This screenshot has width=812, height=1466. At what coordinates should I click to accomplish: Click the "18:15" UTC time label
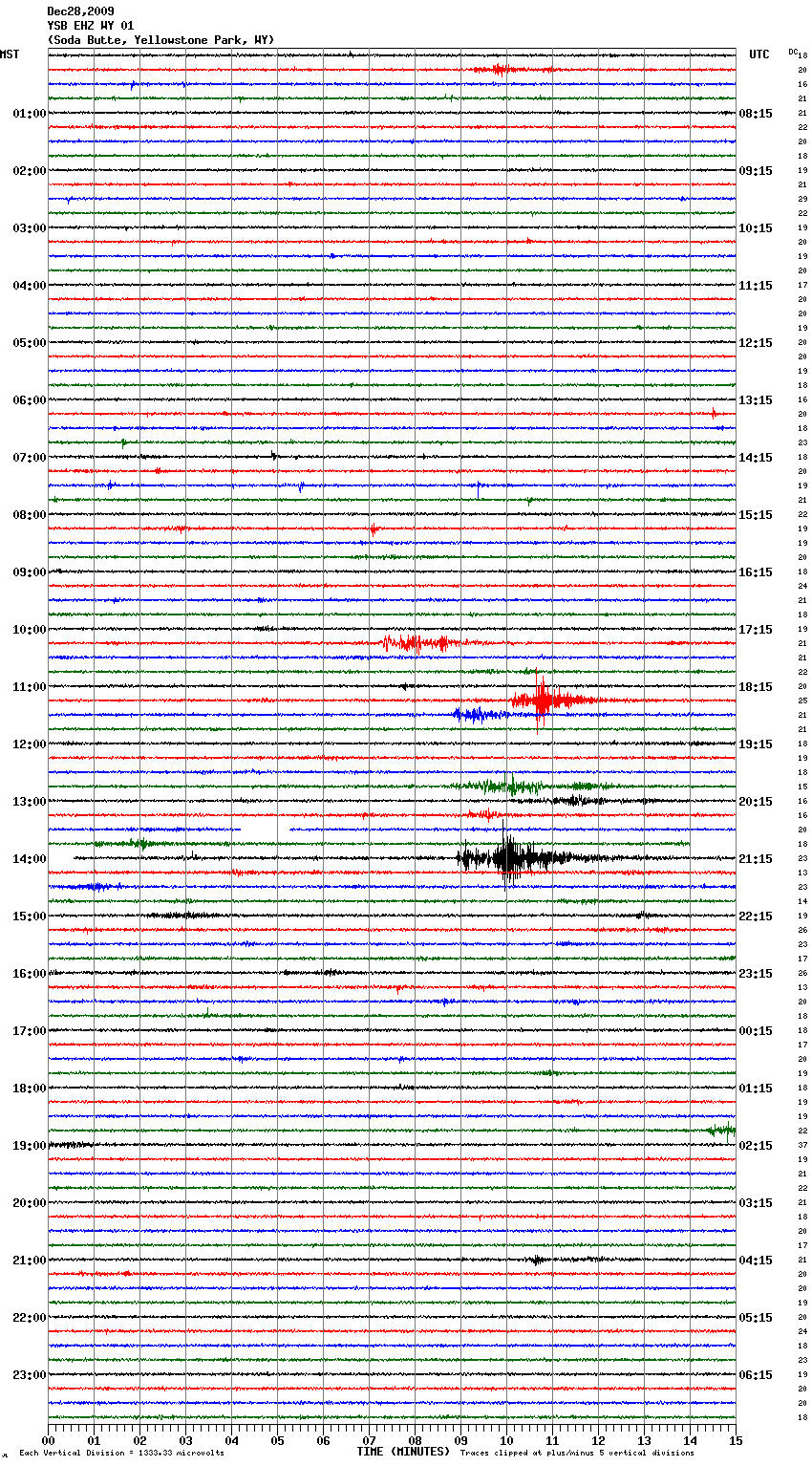point(756,687)
